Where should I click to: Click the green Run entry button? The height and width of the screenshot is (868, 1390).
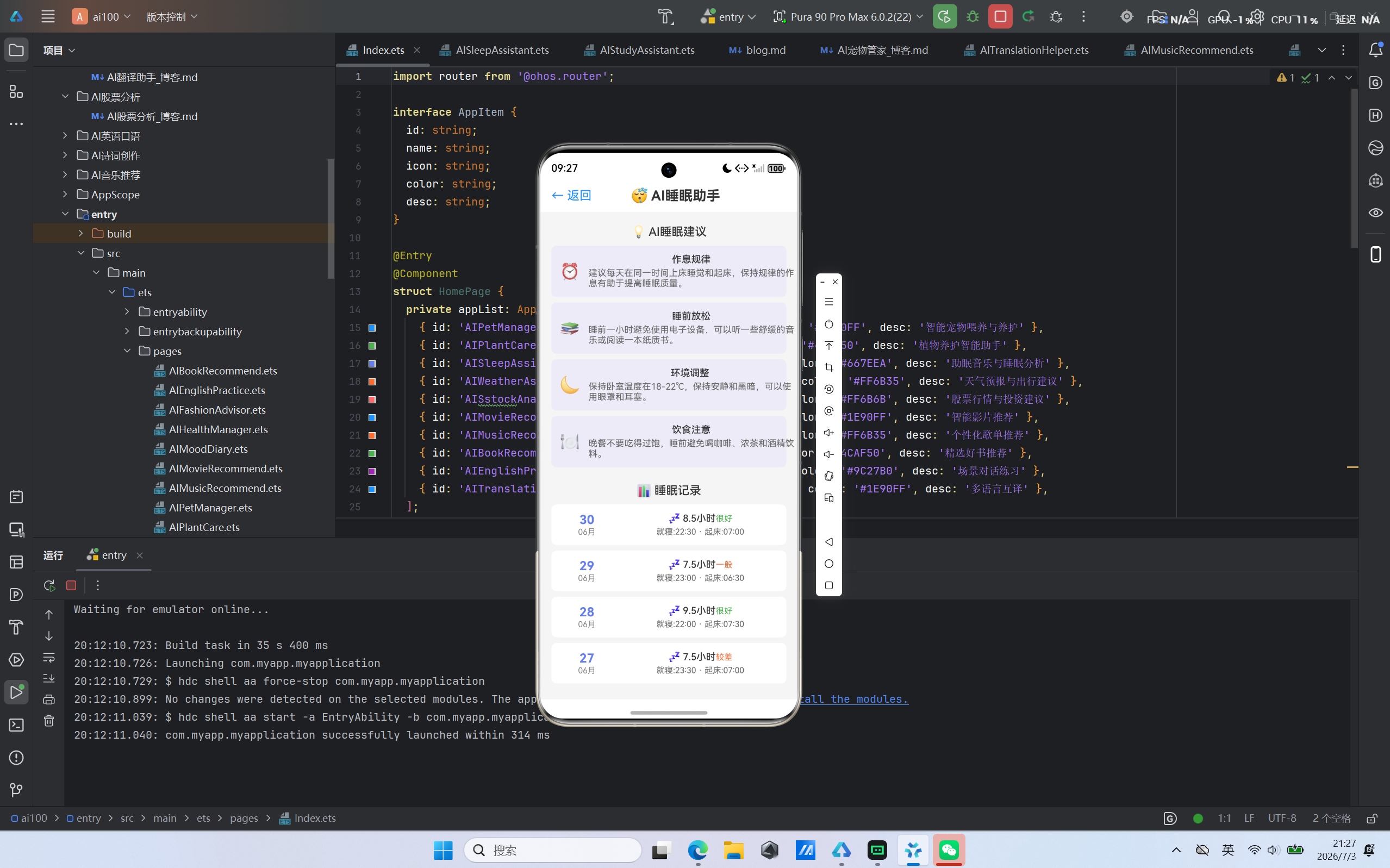944,17
